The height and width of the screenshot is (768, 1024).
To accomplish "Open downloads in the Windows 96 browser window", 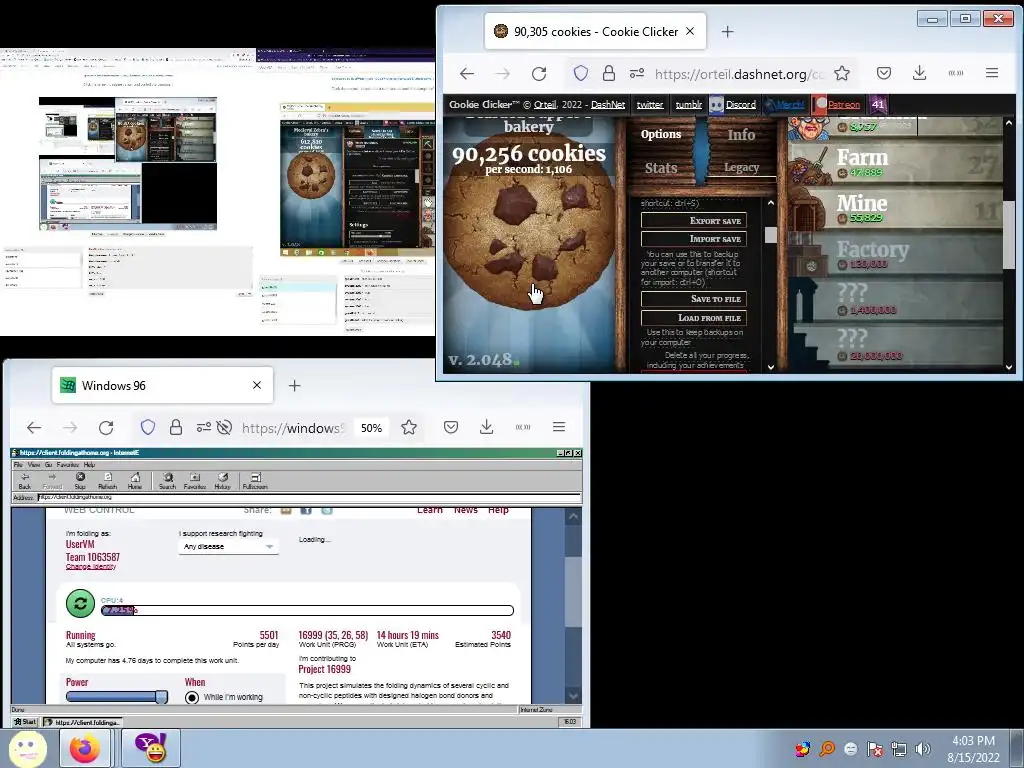I will [x=487, y=427].
